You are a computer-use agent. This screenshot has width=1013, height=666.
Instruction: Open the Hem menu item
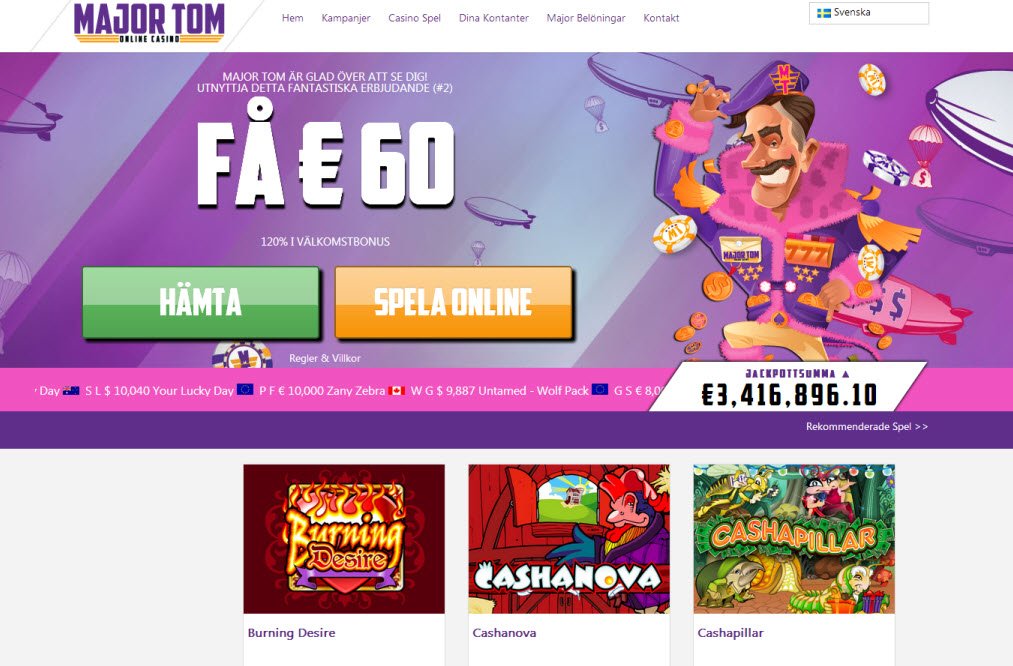pyautogui.click(x=293, y=18)
